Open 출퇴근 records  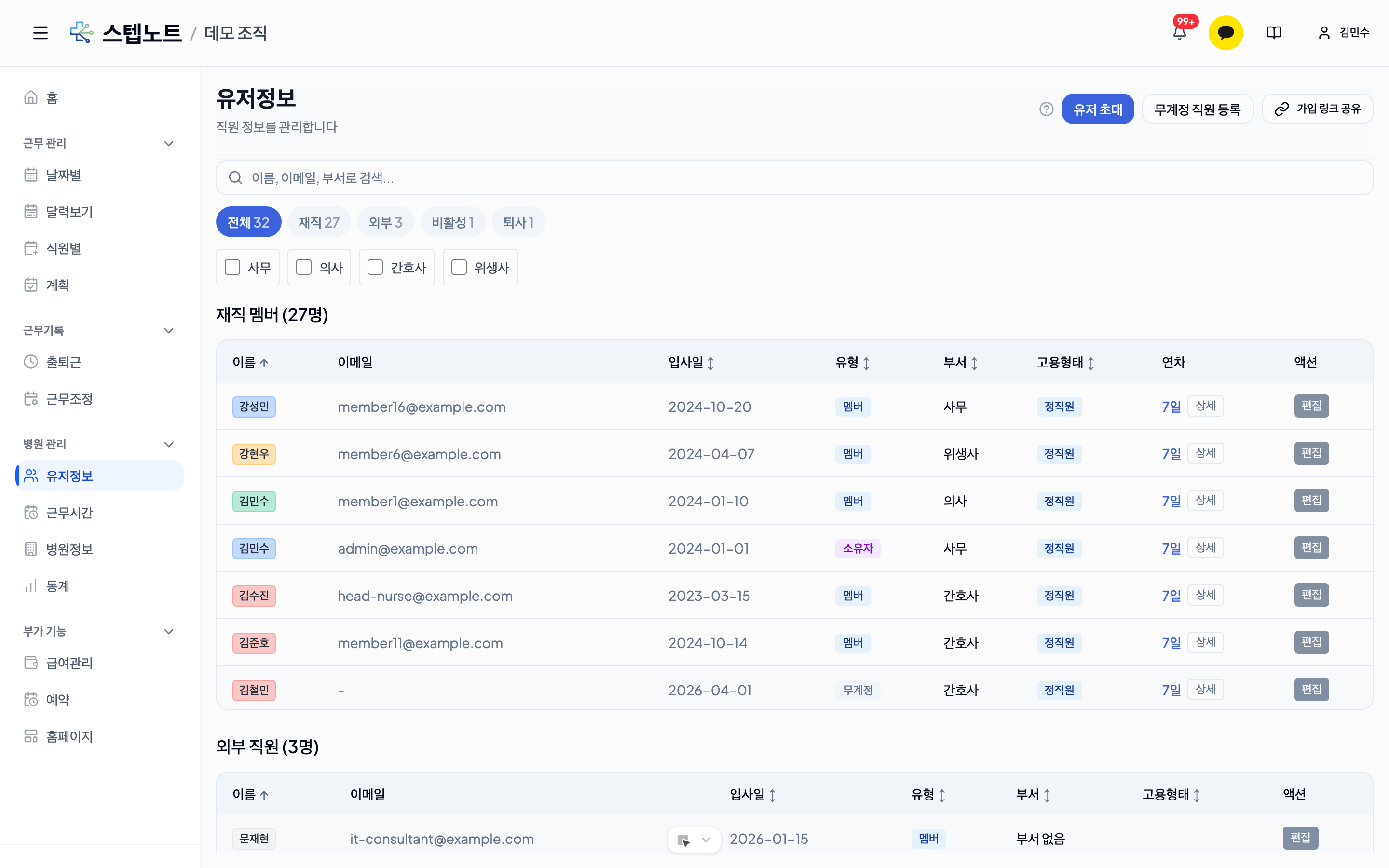pos(99,362)
